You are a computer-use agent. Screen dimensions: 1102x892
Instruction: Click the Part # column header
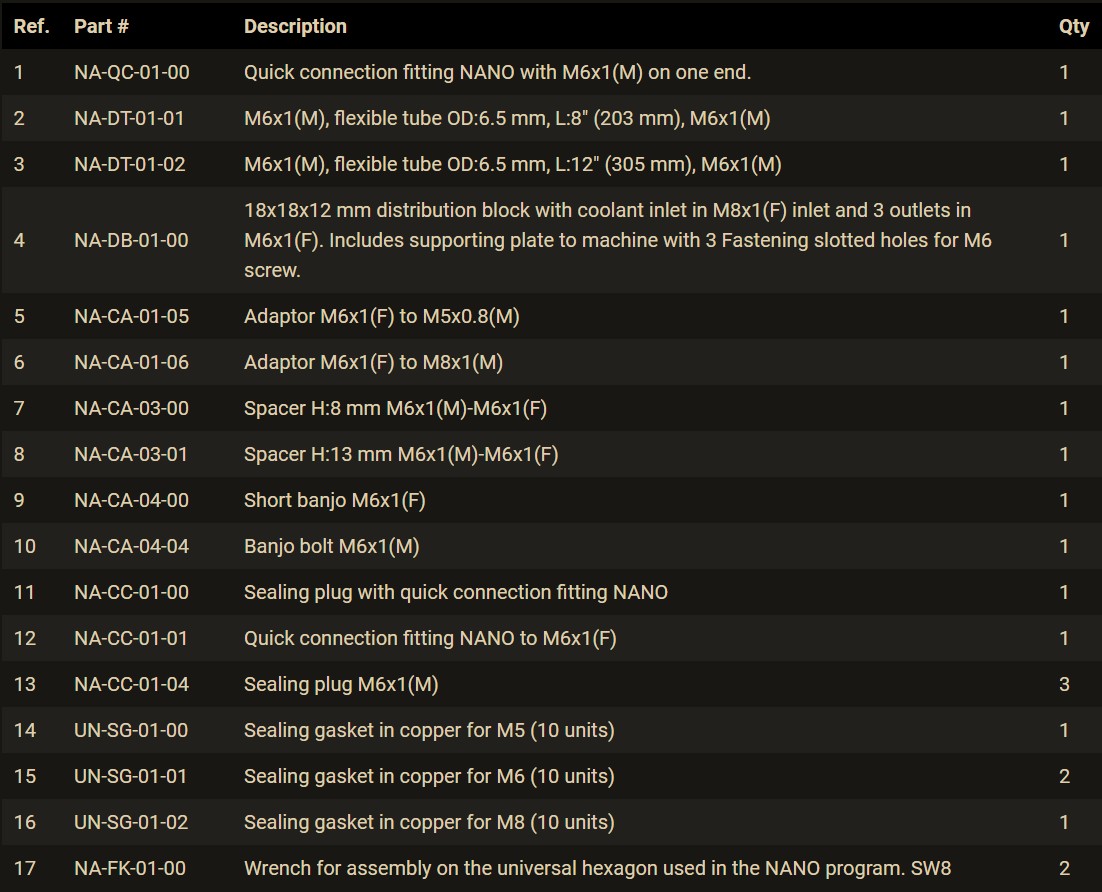coord(101,27)
